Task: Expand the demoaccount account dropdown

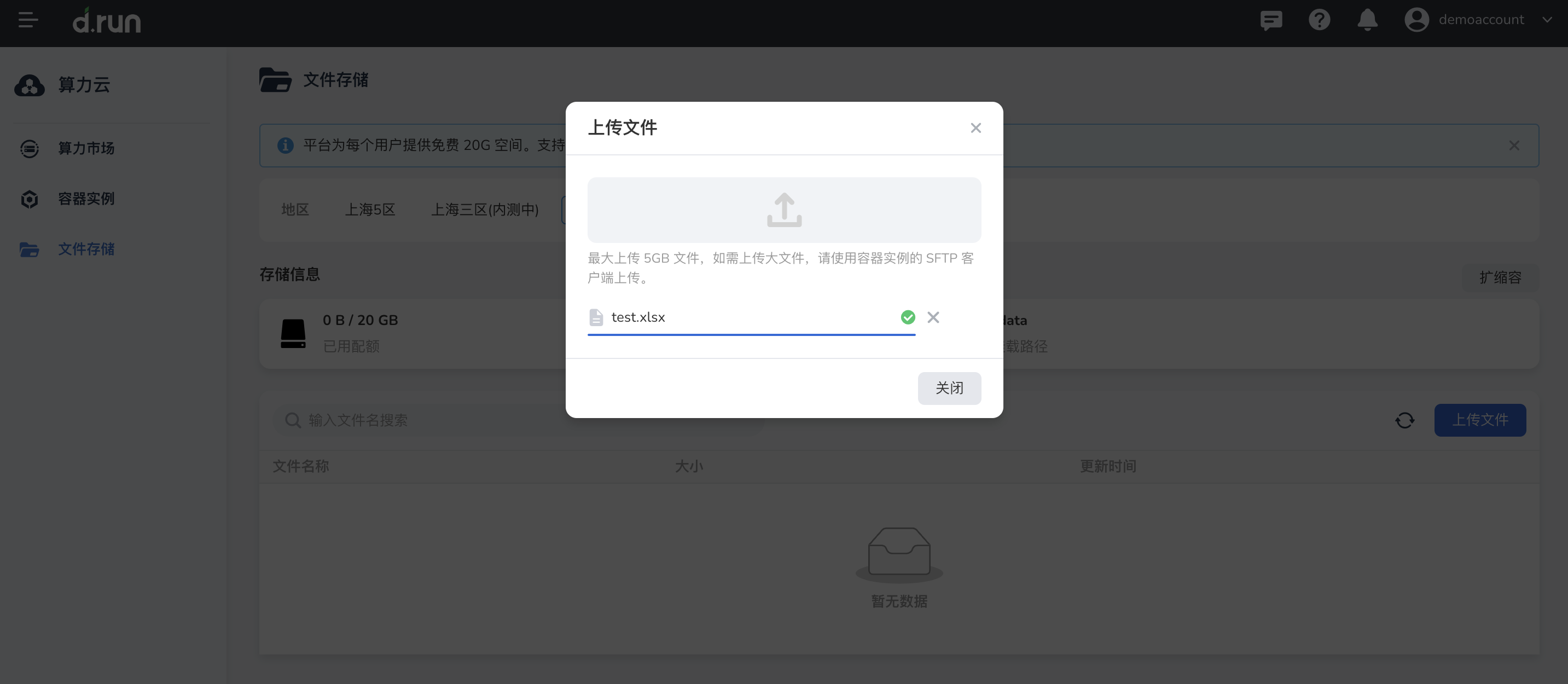Action: tap(1548, 20)
